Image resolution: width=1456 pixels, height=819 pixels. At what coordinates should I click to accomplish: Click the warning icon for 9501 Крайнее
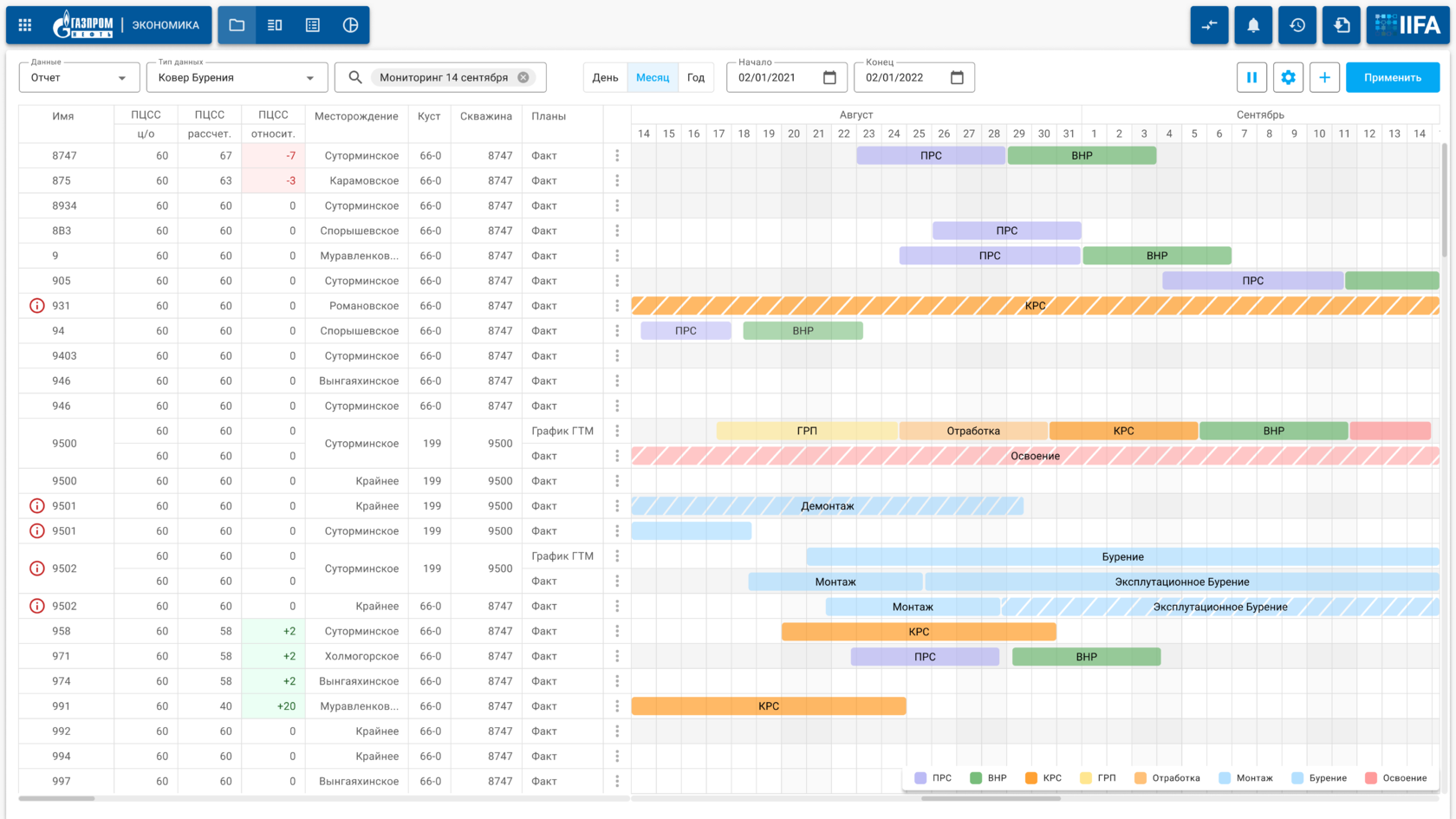(x=37, y=506)
